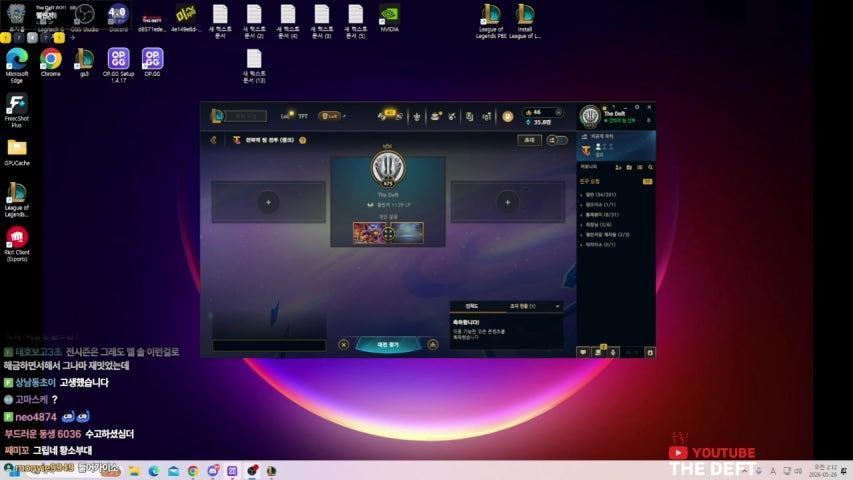Open the FreecShot Plus desktop icon
This screenshot has width=853, height=480.
pyautogui.click(x=17, y=110)
